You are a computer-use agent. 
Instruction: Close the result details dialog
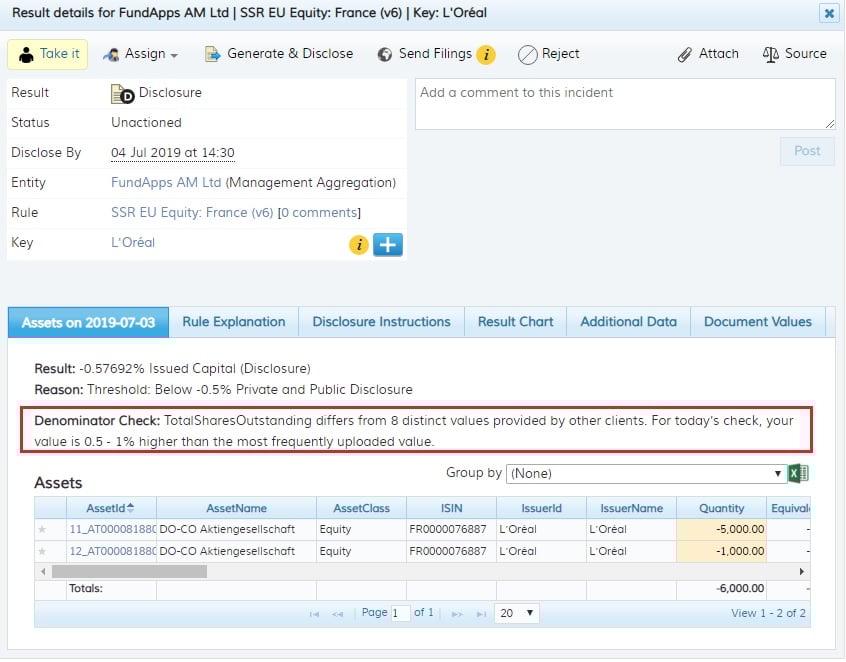click(x=828, y=13)
